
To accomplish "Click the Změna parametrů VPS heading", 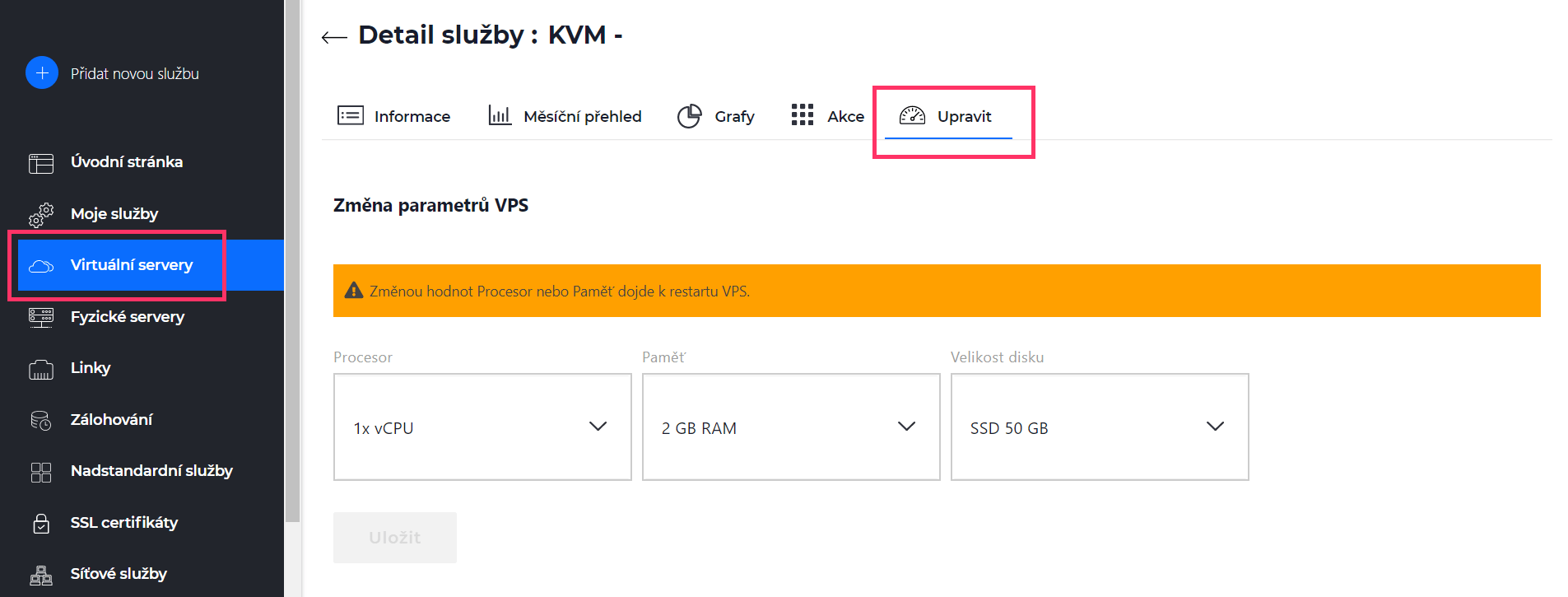I will coord(430,205).
